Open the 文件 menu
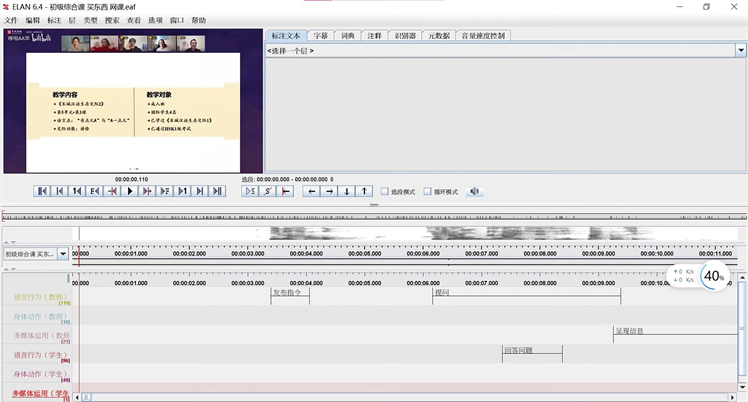The width and height of the screenshot is (748, 402). (11, 20)
